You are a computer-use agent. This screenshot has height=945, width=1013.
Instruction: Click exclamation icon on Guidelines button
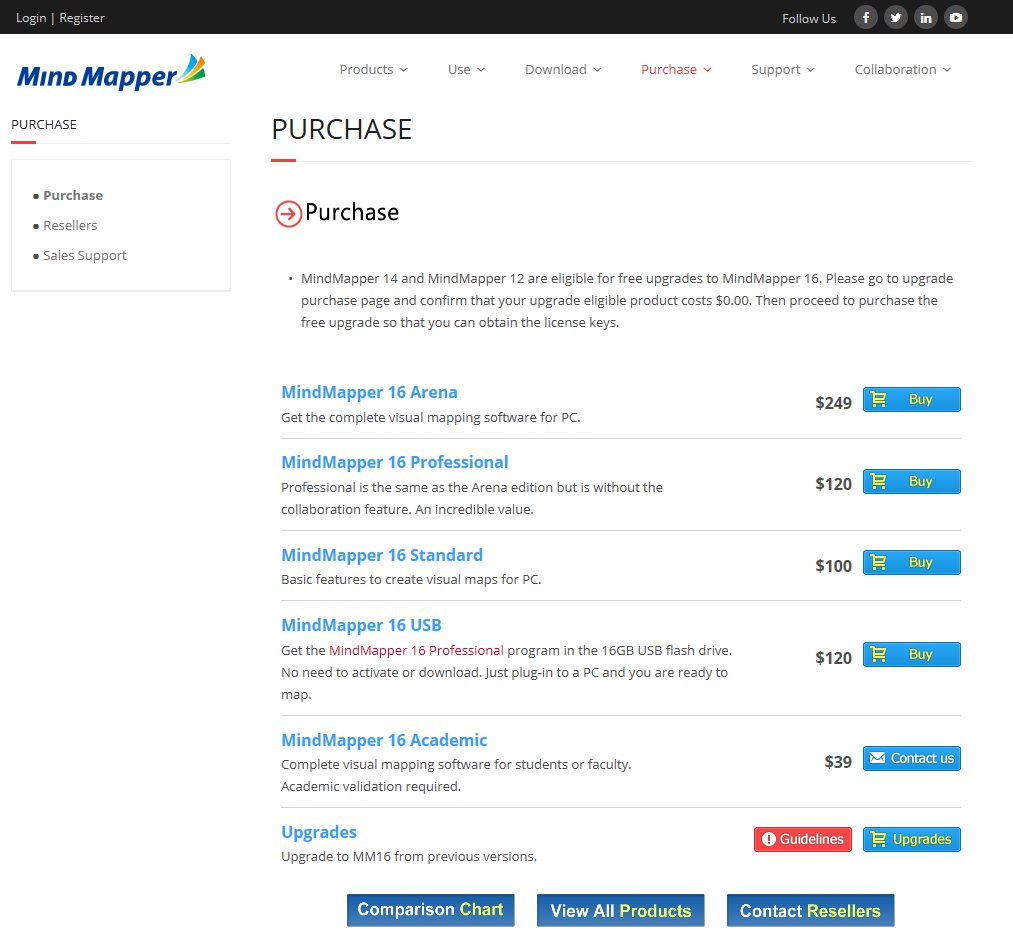click(768, 839)
